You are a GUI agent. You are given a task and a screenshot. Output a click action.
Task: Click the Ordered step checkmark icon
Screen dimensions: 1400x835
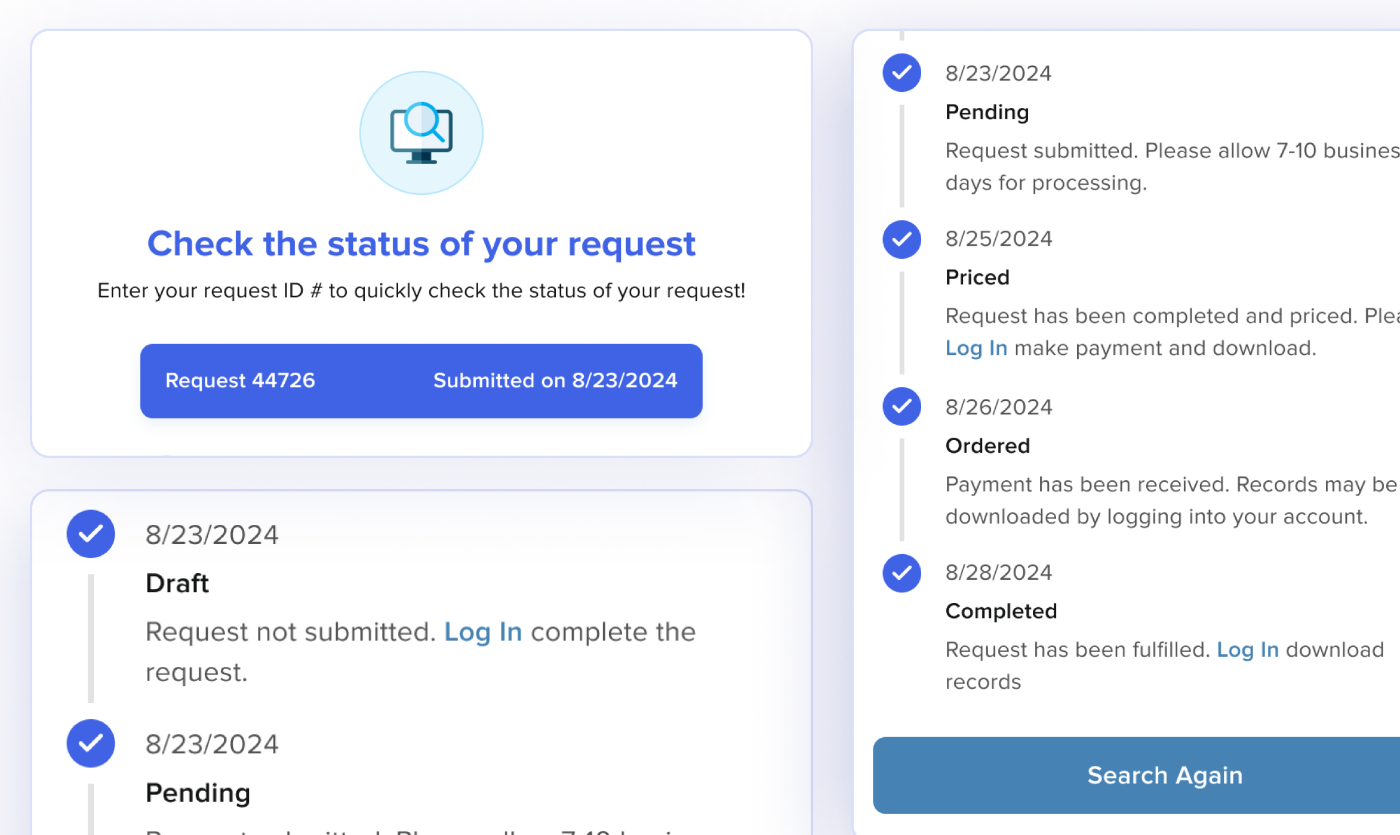(x=902, y=406)
